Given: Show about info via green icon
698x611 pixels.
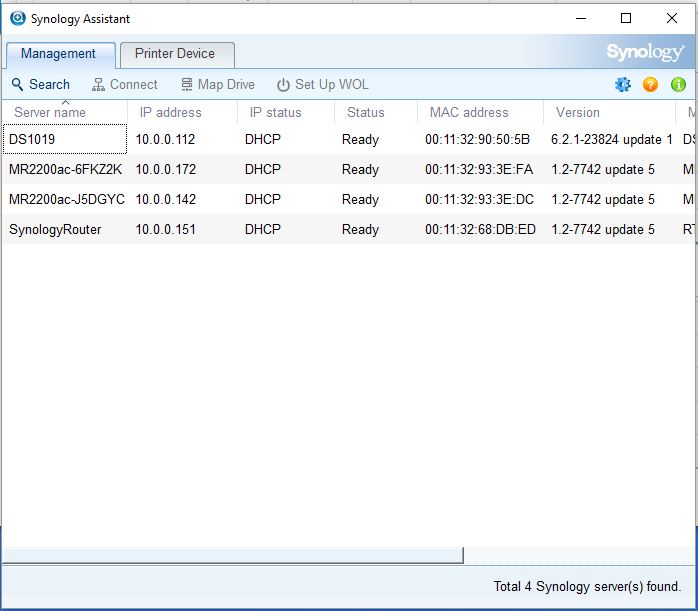Looking at the screenshot, I should coord(678,84).
